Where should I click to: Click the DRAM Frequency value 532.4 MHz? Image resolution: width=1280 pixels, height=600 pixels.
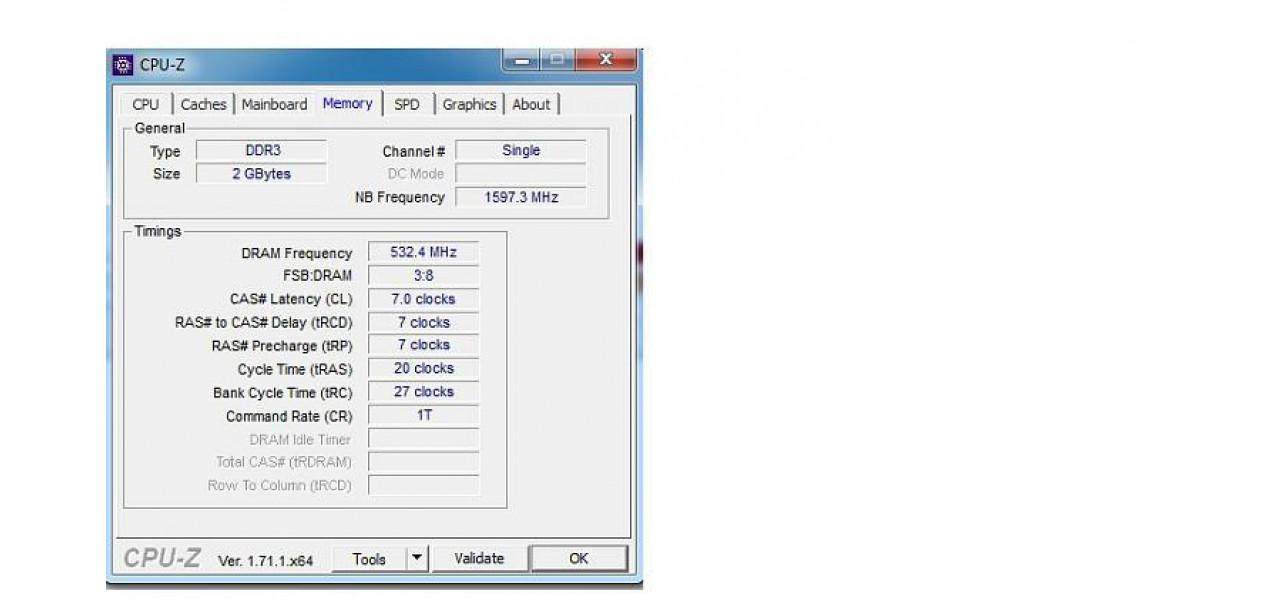pos(424,252)
